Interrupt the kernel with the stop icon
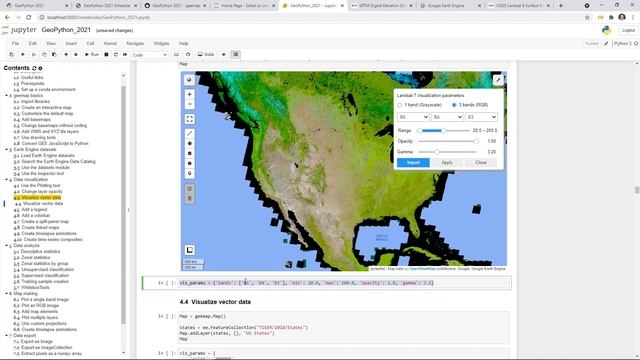 click(x=106, y=54)
